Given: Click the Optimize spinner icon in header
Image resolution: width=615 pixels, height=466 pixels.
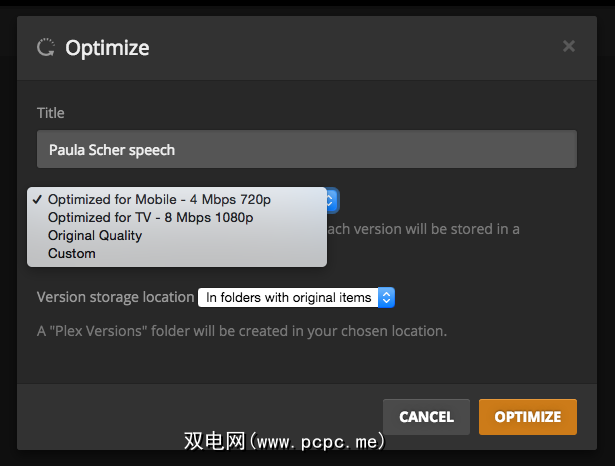Looking at the screenshot, I should point(45,46).
